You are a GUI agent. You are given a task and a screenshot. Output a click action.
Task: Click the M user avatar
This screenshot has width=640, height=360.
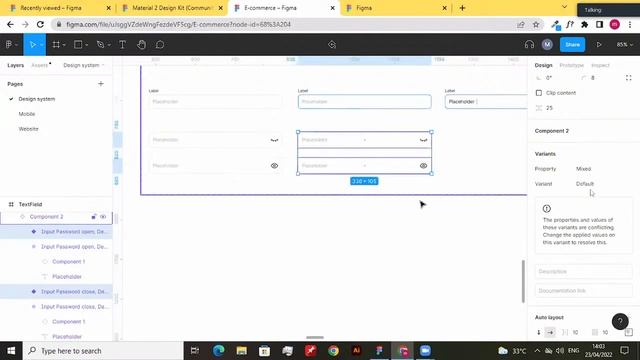click(547, 44)
